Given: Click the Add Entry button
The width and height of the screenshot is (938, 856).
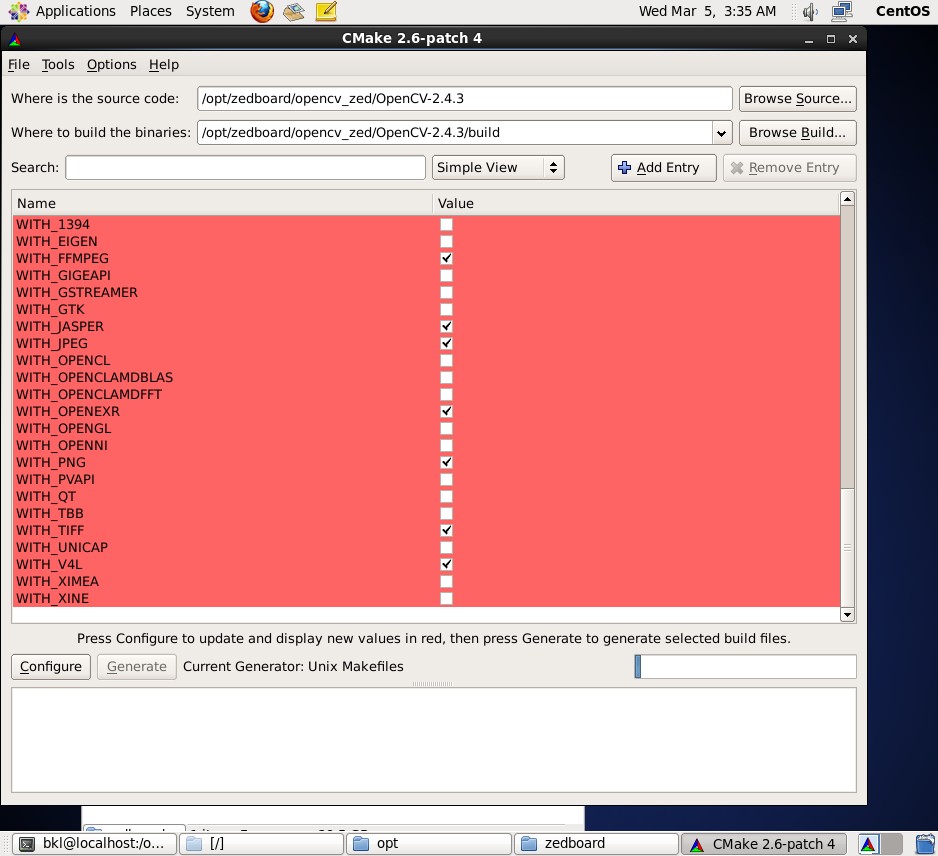Looking at the screenshot, I should (x=663, y=168).
